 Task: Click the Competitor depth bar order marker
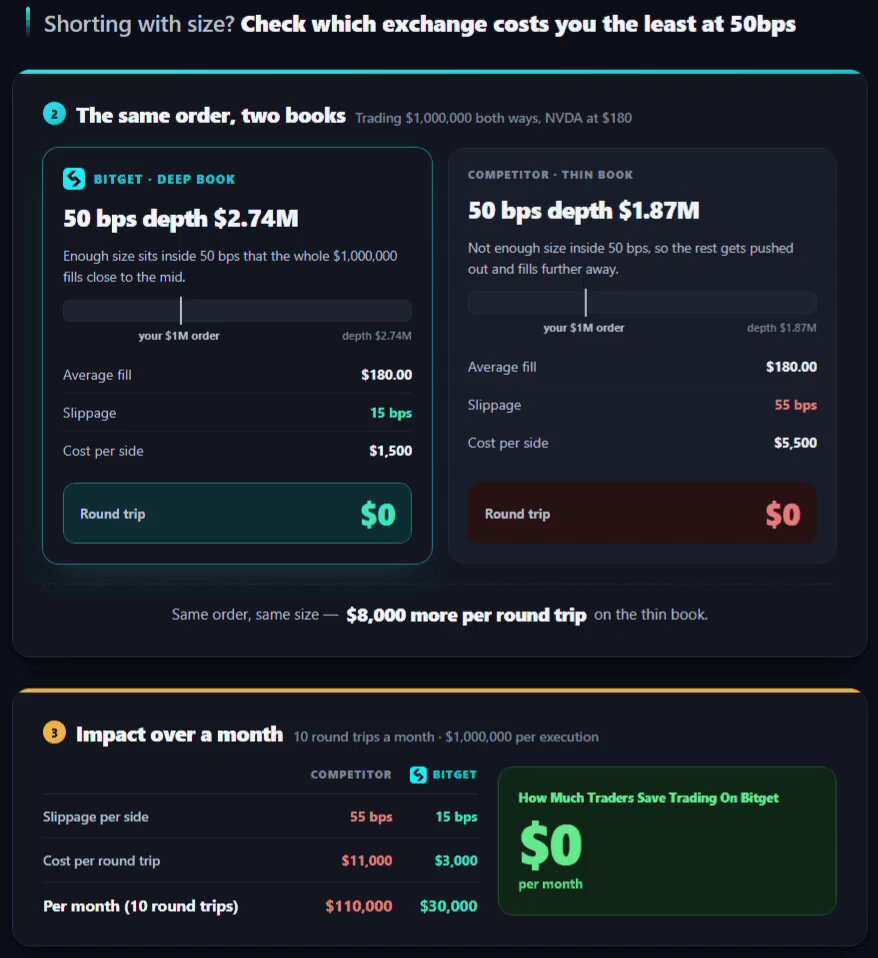pos(585,302)
